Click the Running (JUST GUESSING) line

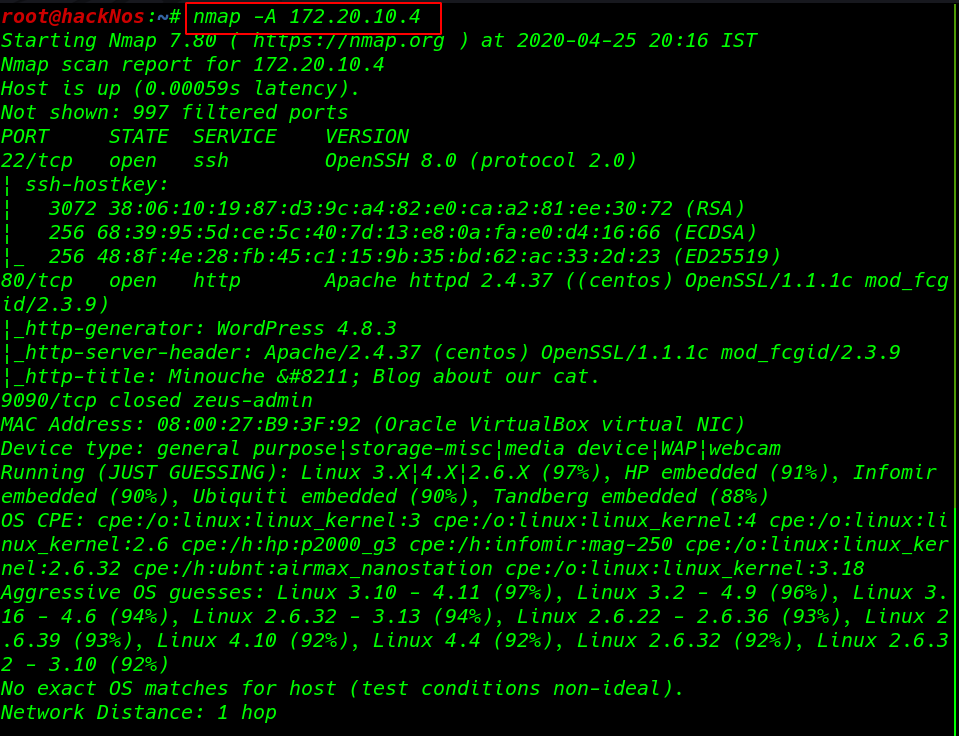pyautogui.click(x=469, y=485)
